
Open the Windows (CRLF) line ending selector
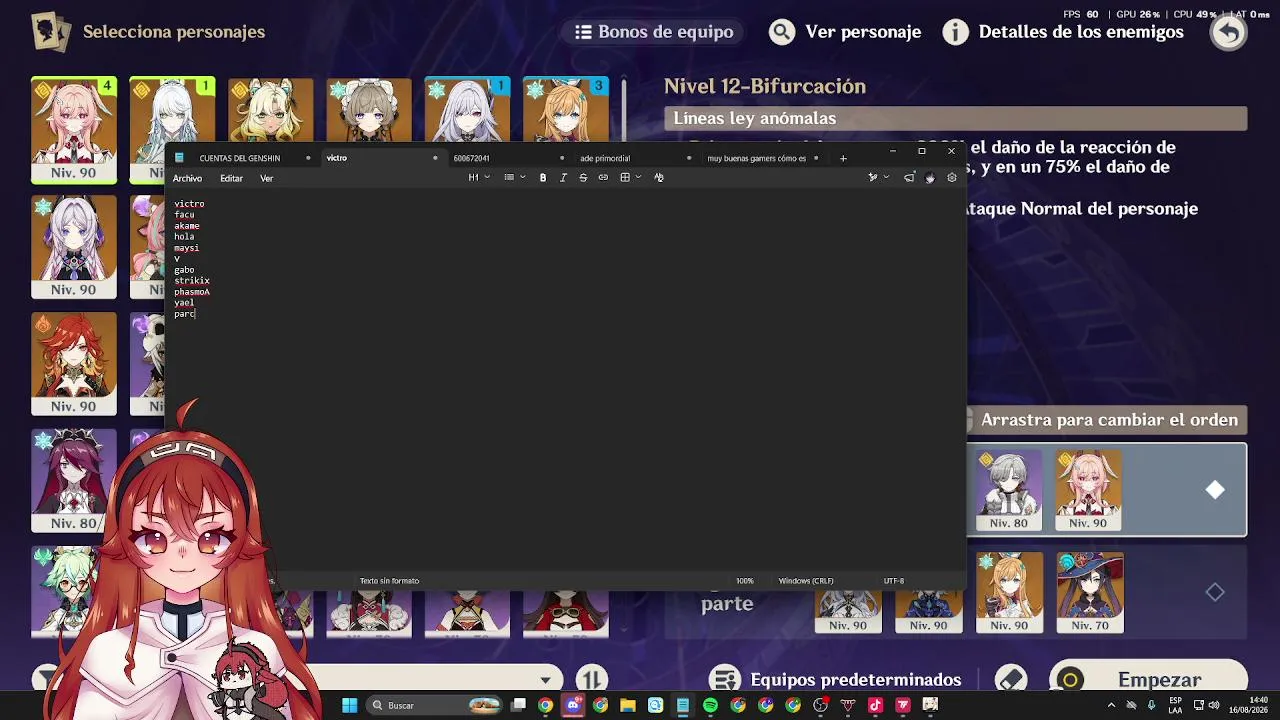tap(806, 581)
